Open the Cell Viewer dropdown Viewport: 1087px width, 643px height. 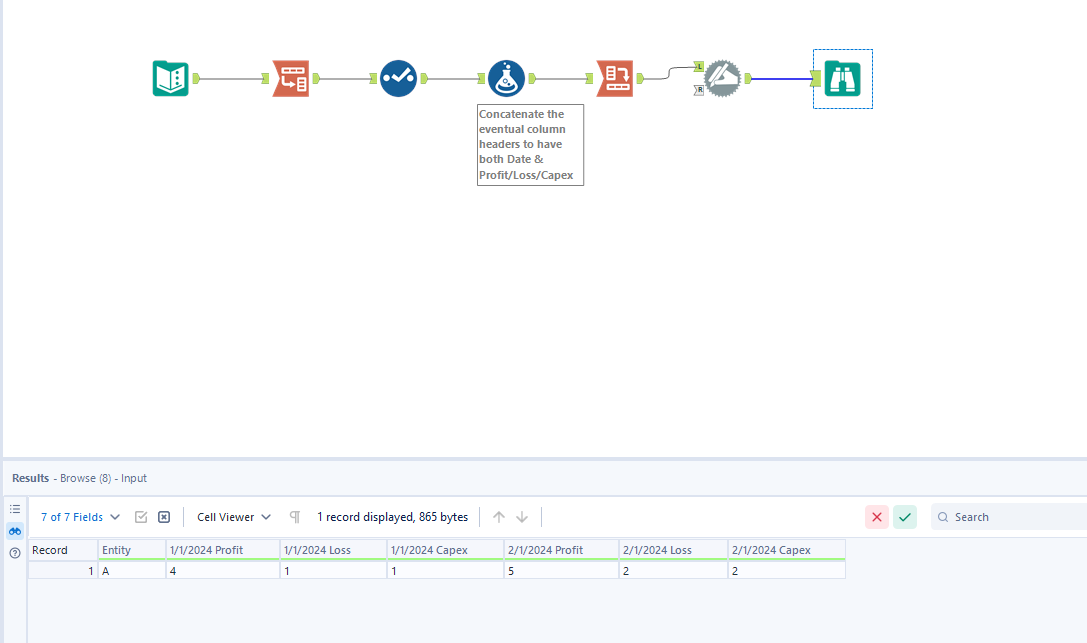coord(232,516)
